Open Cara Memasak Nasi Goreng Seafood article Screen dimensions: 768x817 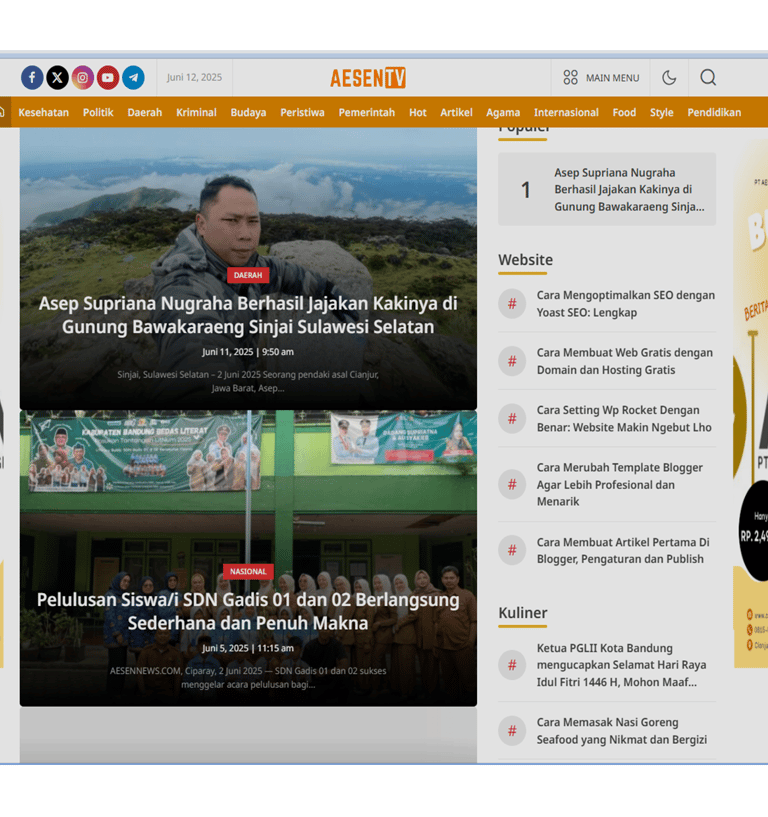pyautogui.click(x=622, y=731)
